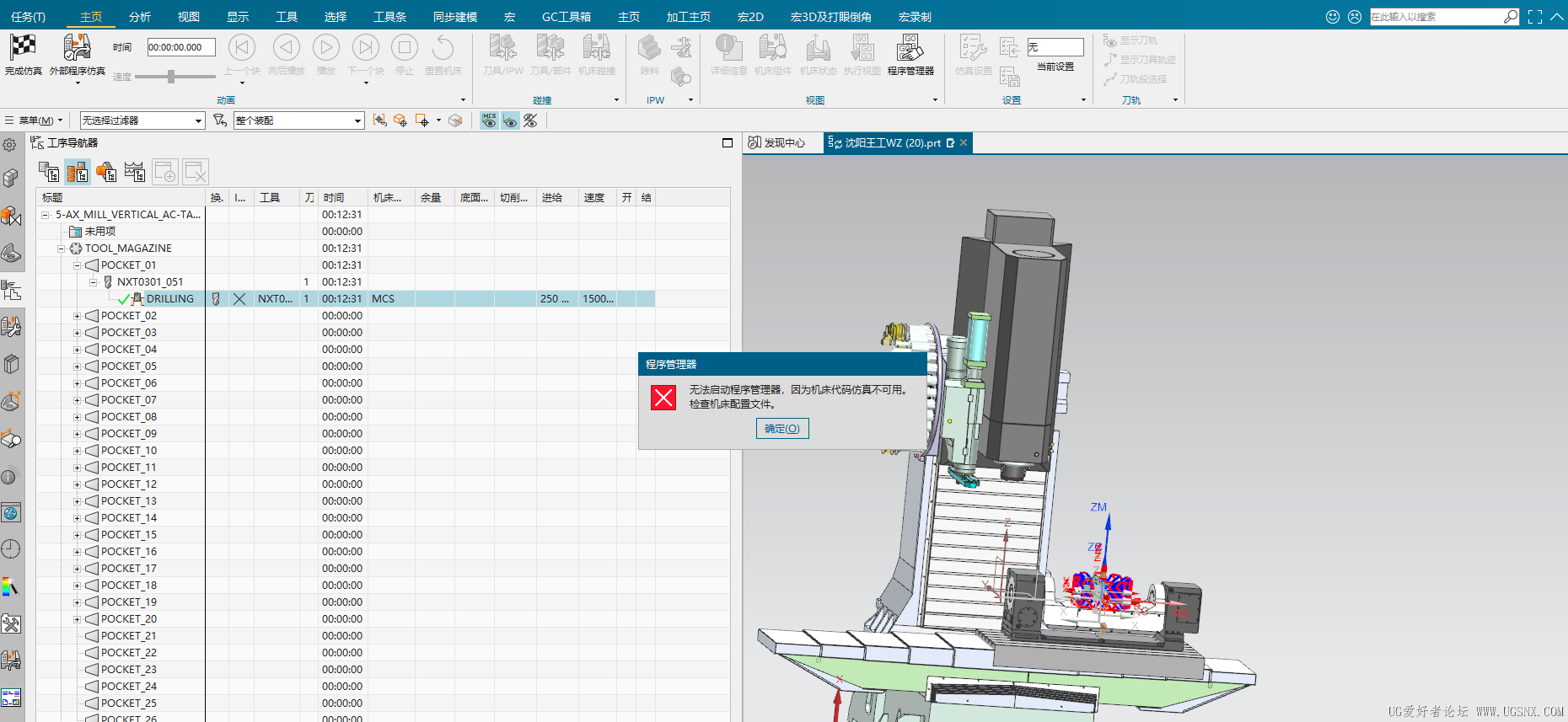Open the 分析 ribbon tab
Image resolution: width=1568 pixels, height=722 pixels.
pos(140,17)
